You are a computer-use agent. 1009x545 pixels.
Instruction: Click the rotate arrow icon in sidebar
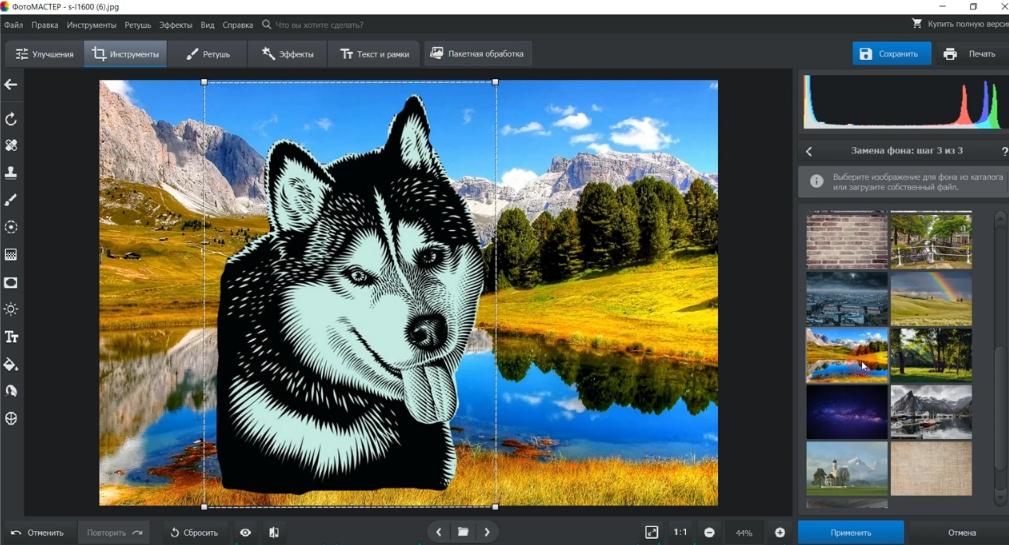coord(11,119)
